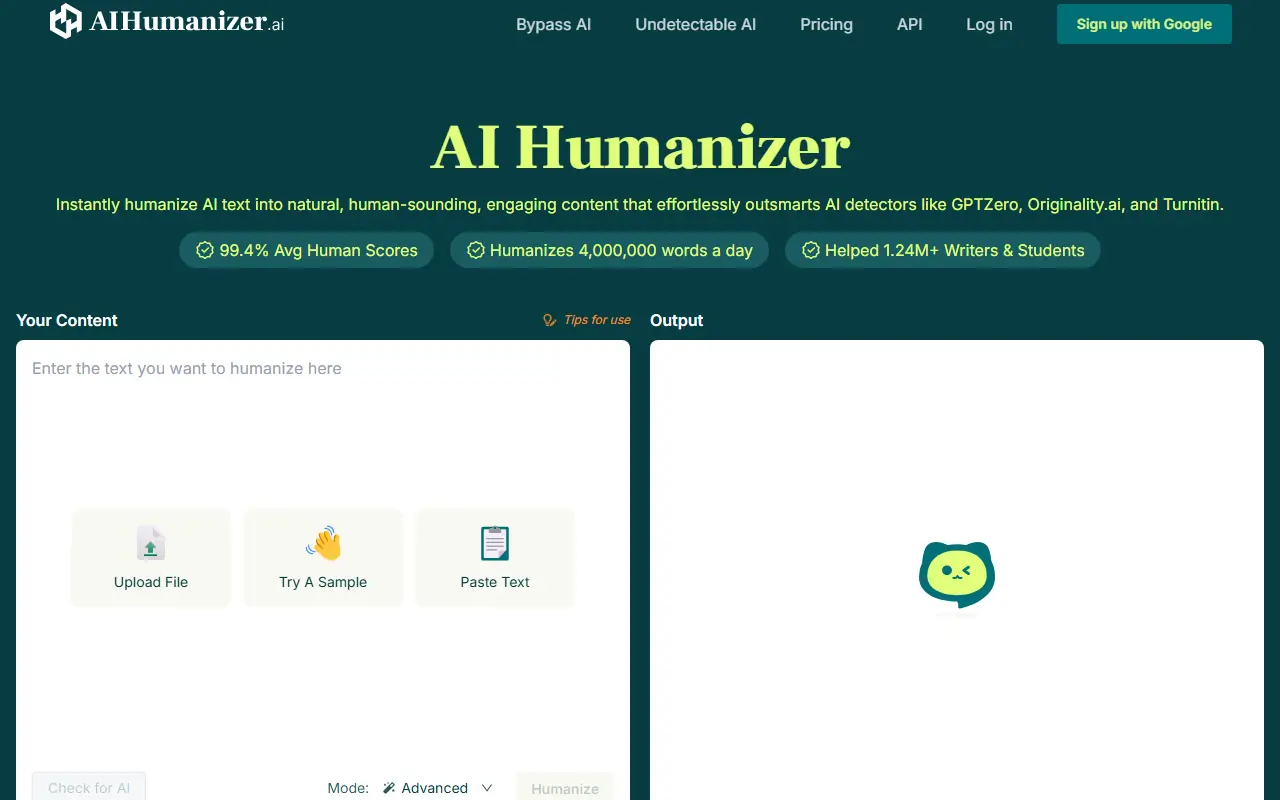Open the API page

[x=909, y=24]
